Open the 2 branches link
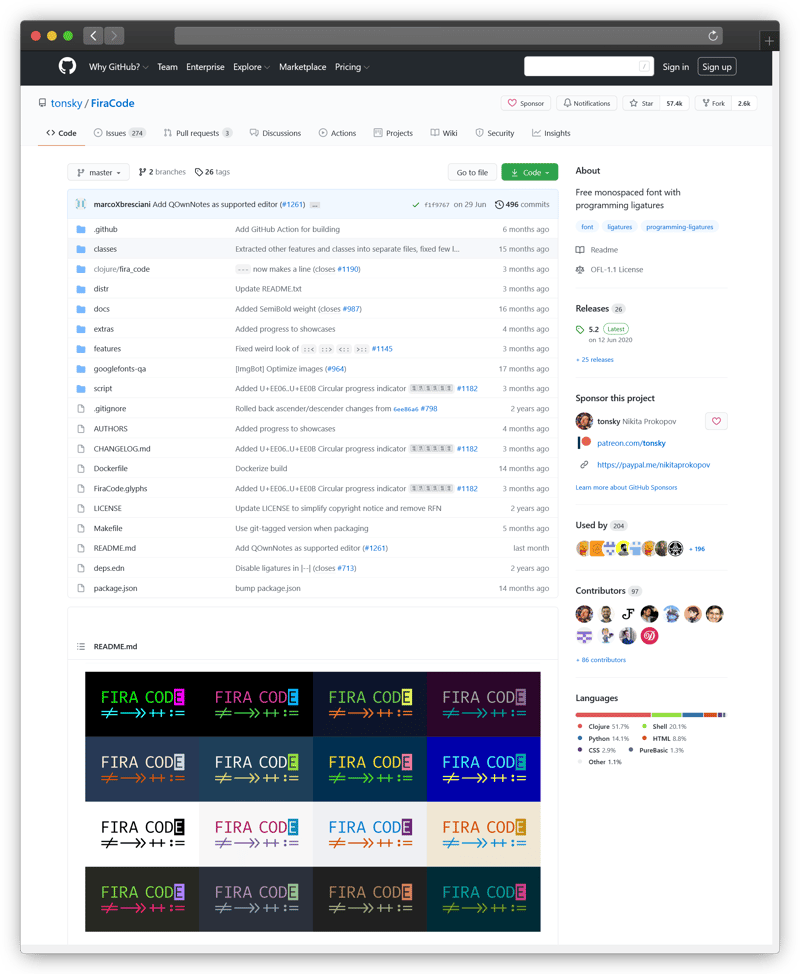 coord(162,172)
